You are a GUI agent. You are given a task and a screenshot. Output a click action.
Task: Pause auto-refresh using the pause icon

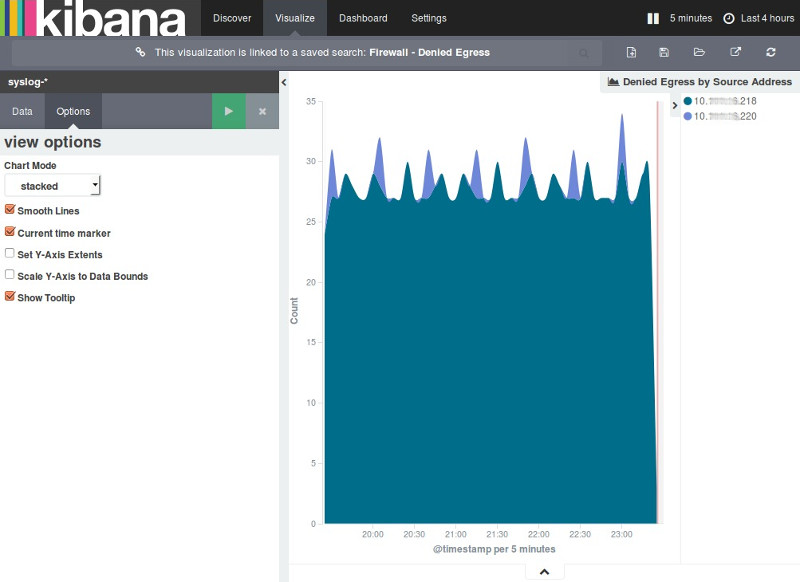point(653,18)
